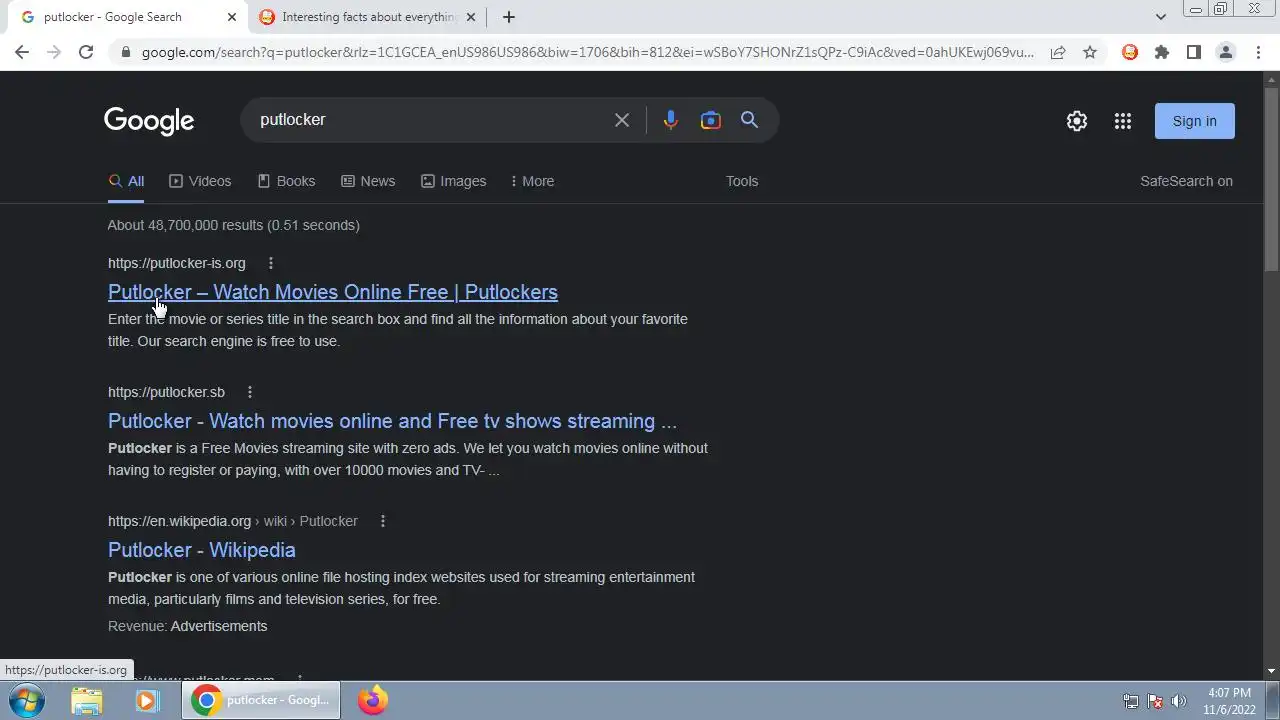Open three-dot menu beside putlocker.sb
1280x720 pixels.
pyautogui.click(x=250, y=392)
